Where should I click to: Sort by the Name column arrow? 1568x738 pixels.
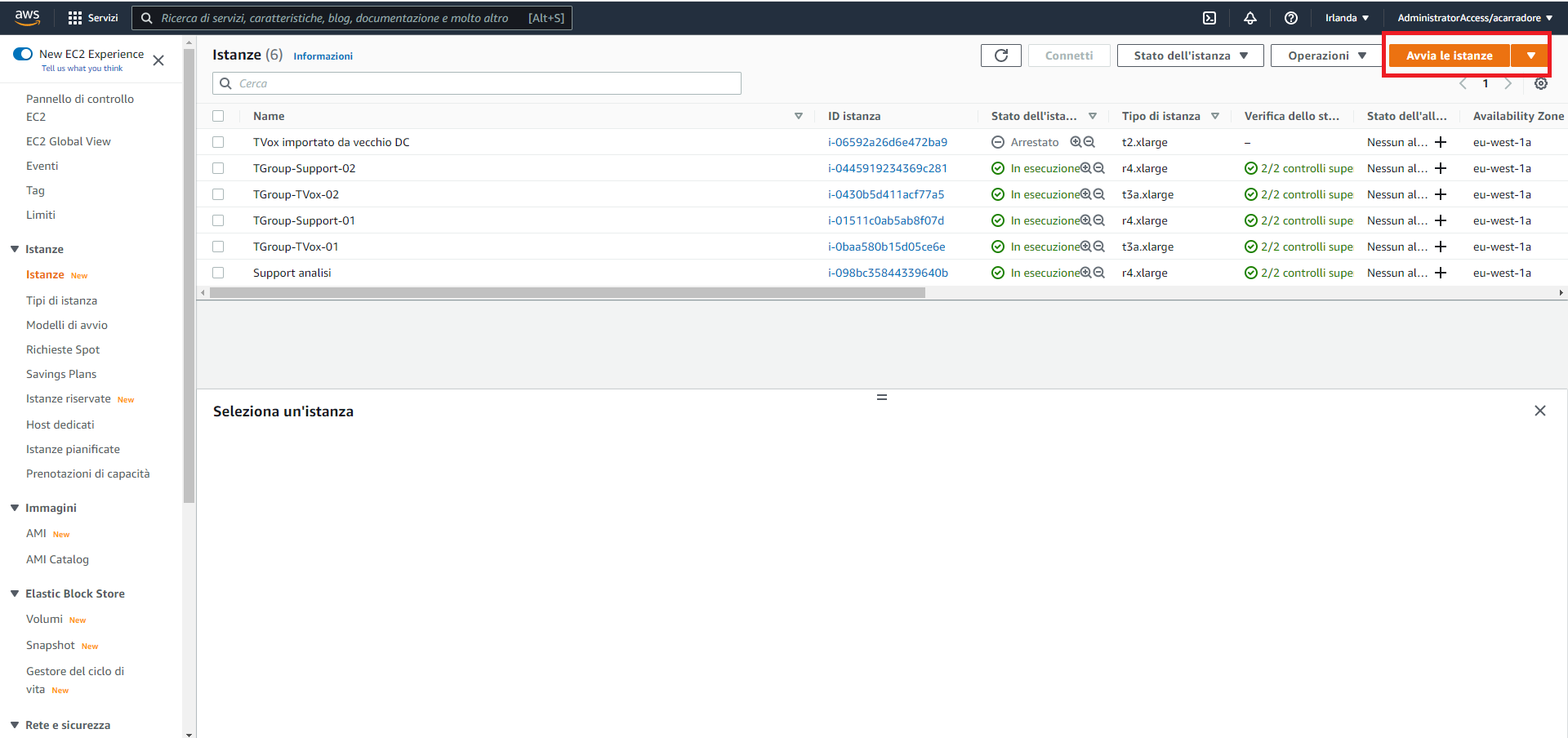[x=799, y=116]
